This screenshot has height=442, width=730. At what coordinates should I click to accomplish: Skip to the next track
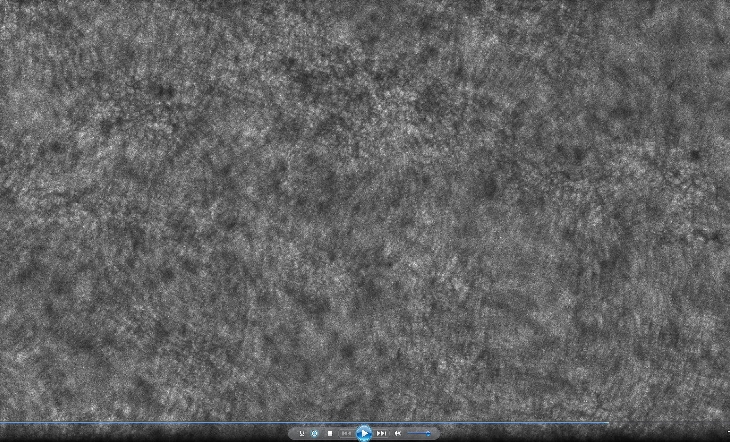(x=381, y=433)
